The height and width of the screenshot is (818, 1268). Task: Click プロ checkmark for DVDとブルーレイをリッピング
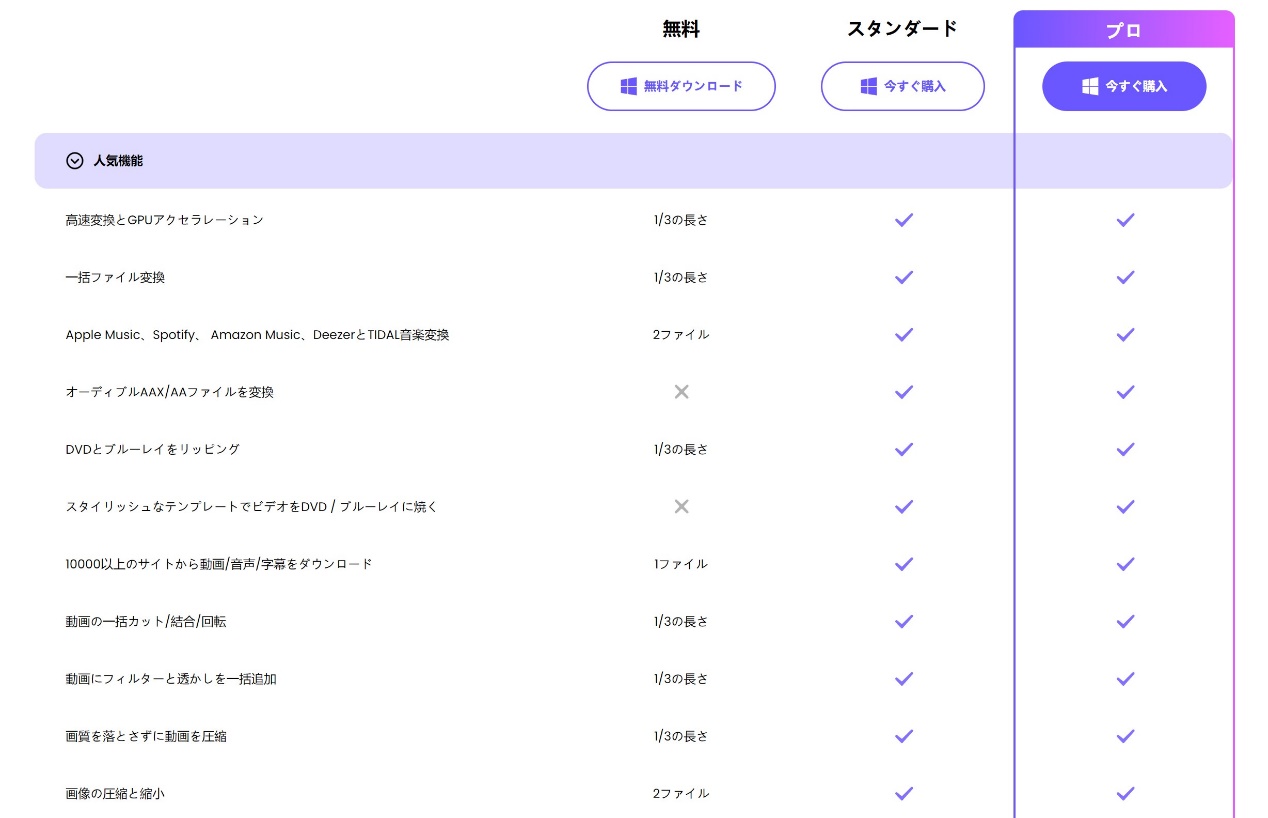tap(1125, 449)
